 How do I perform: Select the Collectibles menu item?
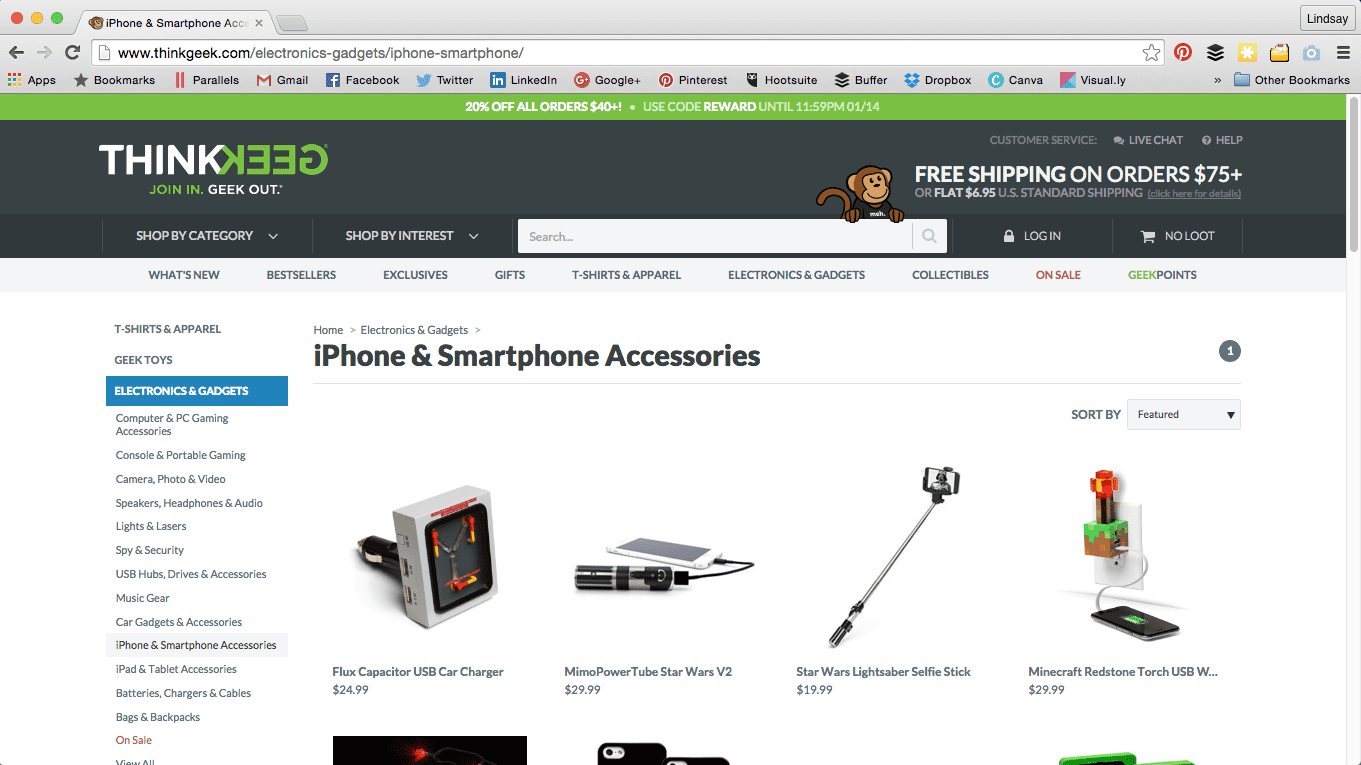coord(950,275)
